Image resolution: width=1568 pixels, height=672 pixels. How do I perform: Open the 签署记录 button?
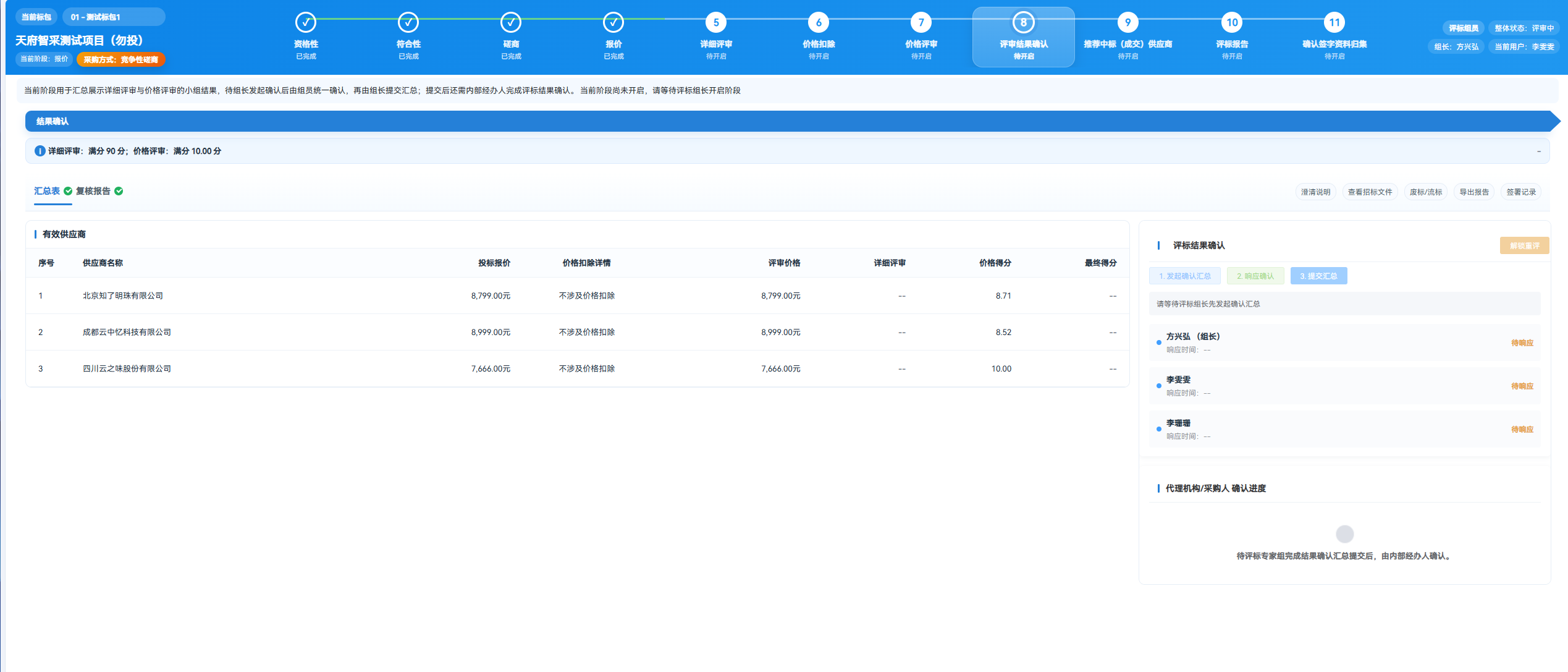[x=1521, y=192]
